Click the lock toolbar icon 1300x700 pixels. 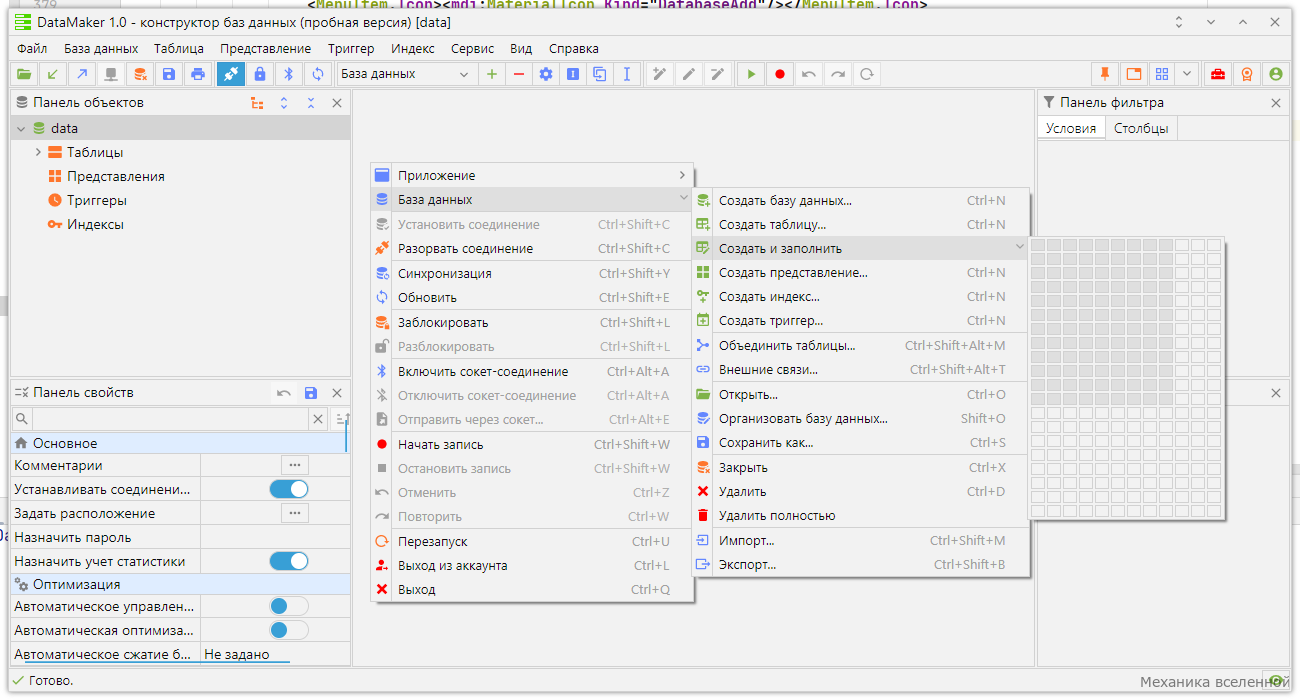[260, 74]
